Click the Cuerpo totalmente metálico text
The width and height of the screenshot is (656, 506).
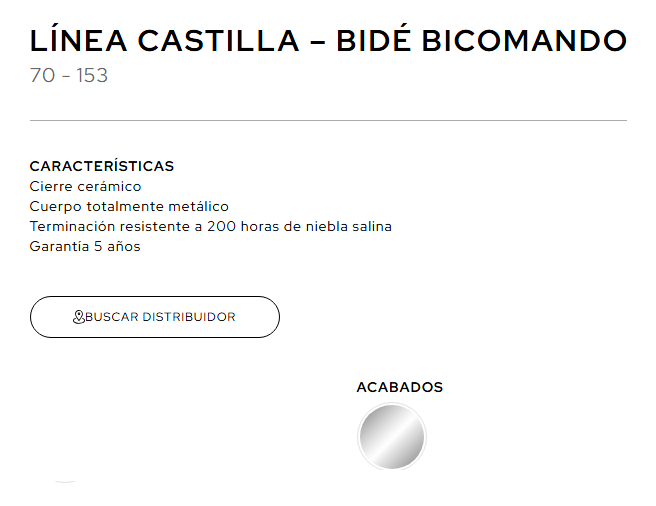point(129,206)
